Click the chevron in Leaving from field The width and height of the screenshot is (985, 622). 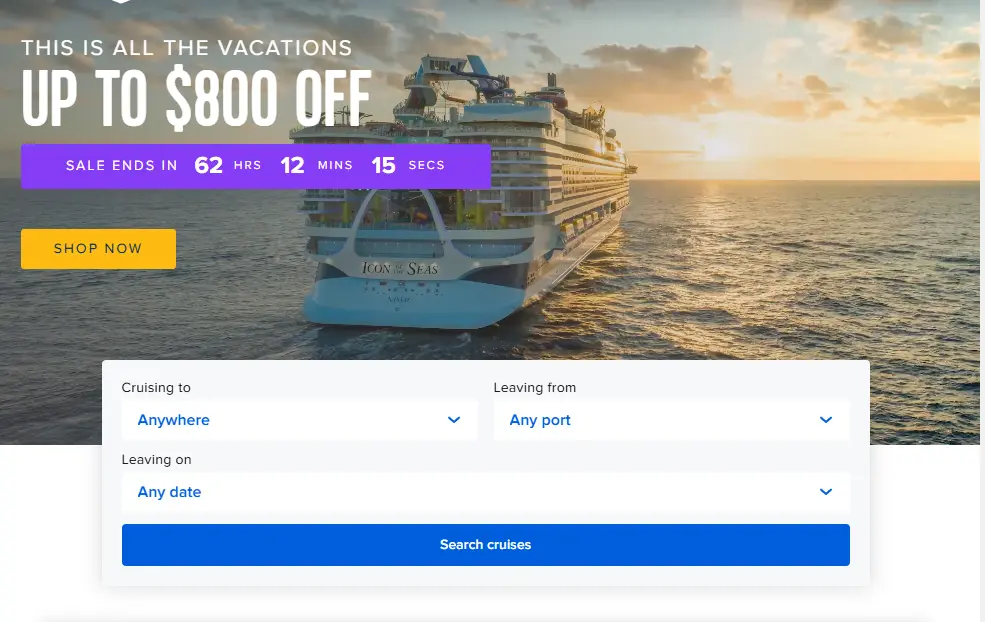826,420
